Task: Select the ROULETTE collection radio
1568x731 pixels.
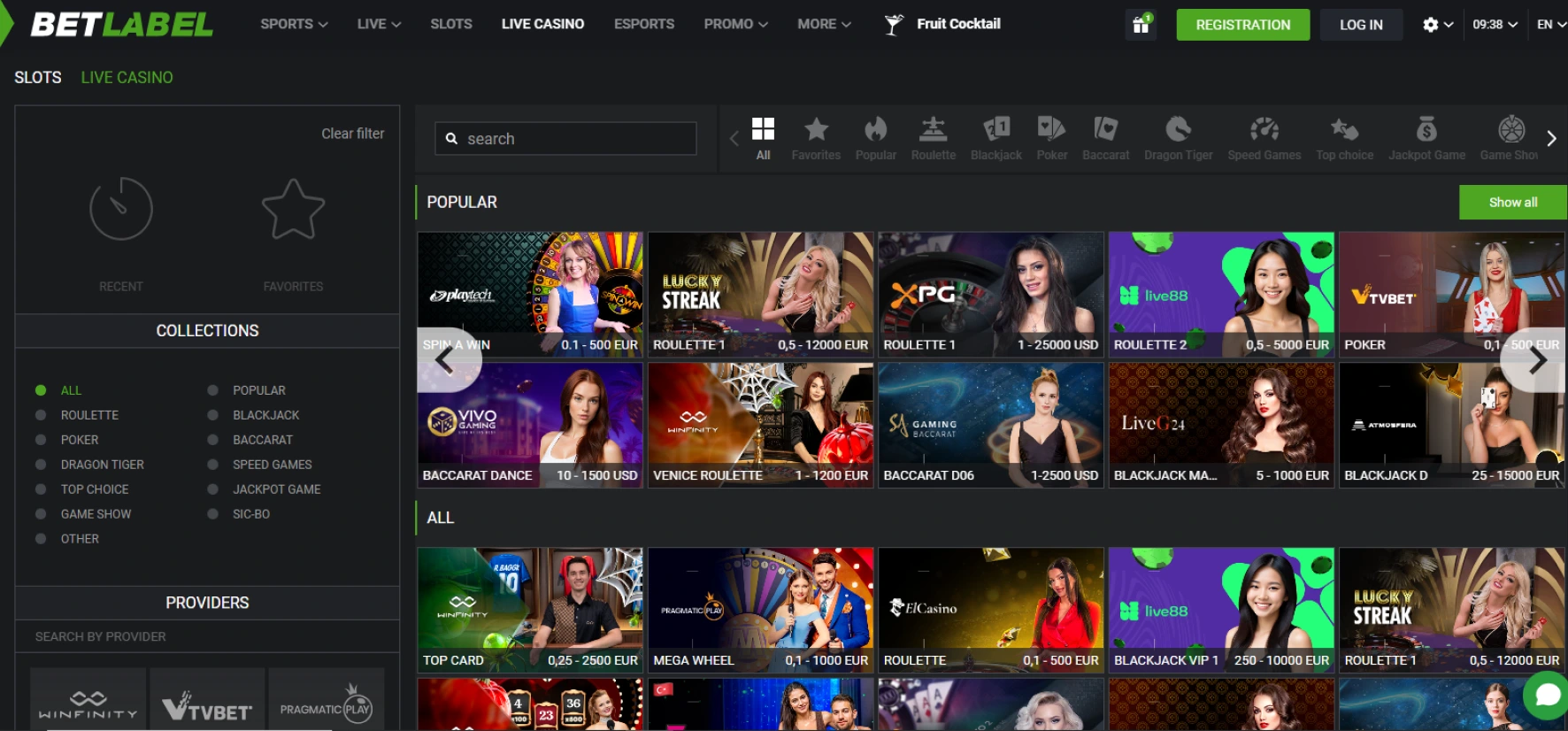Action: 41,415
